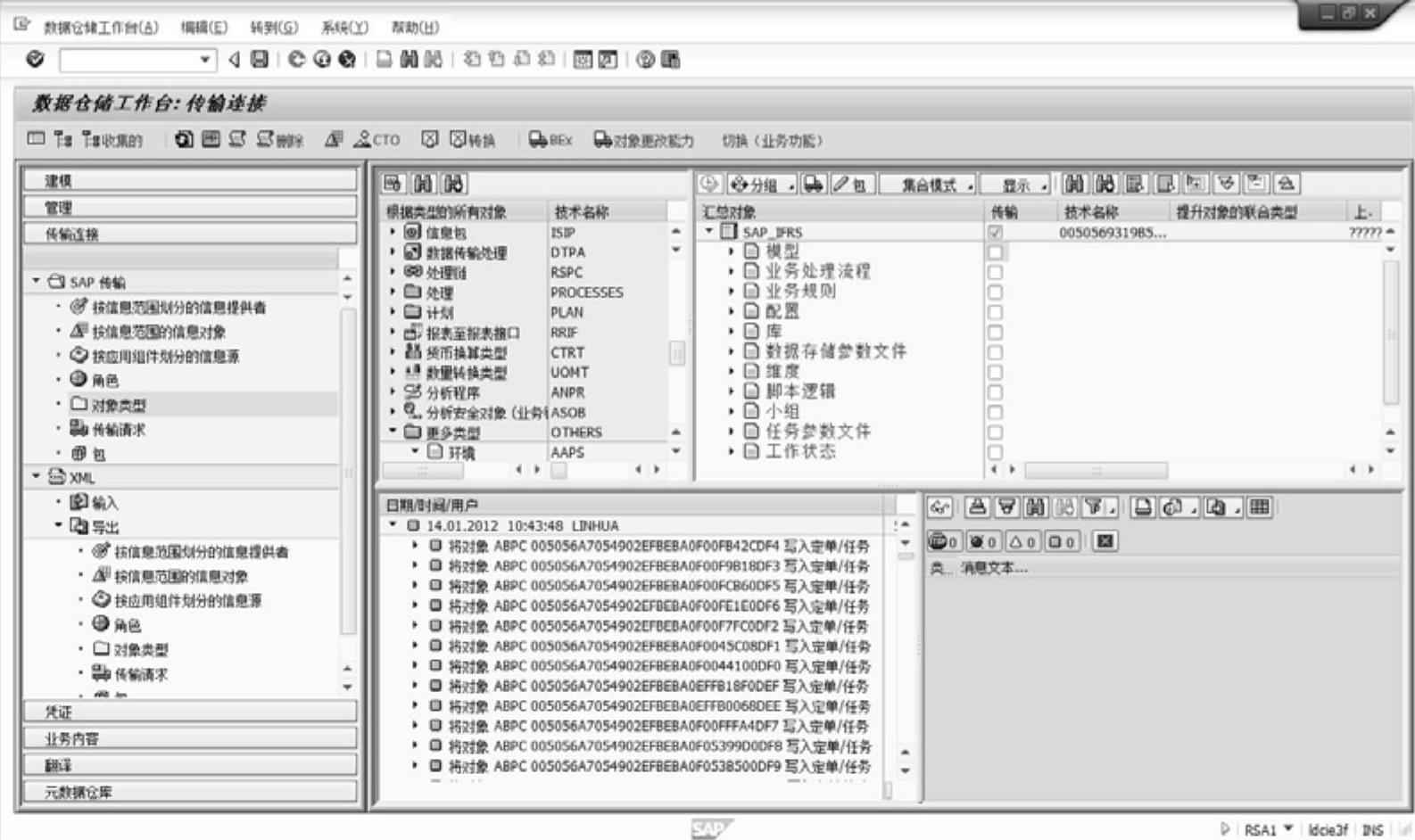Click the Find binoculars icon in standard toolbar
The image size is (1415, 840).
[409, 59]
